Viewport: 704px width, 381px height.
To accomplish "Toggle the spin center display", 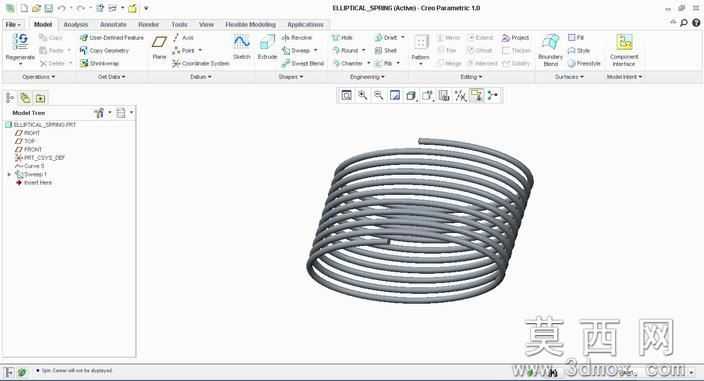I will point(493,95).
